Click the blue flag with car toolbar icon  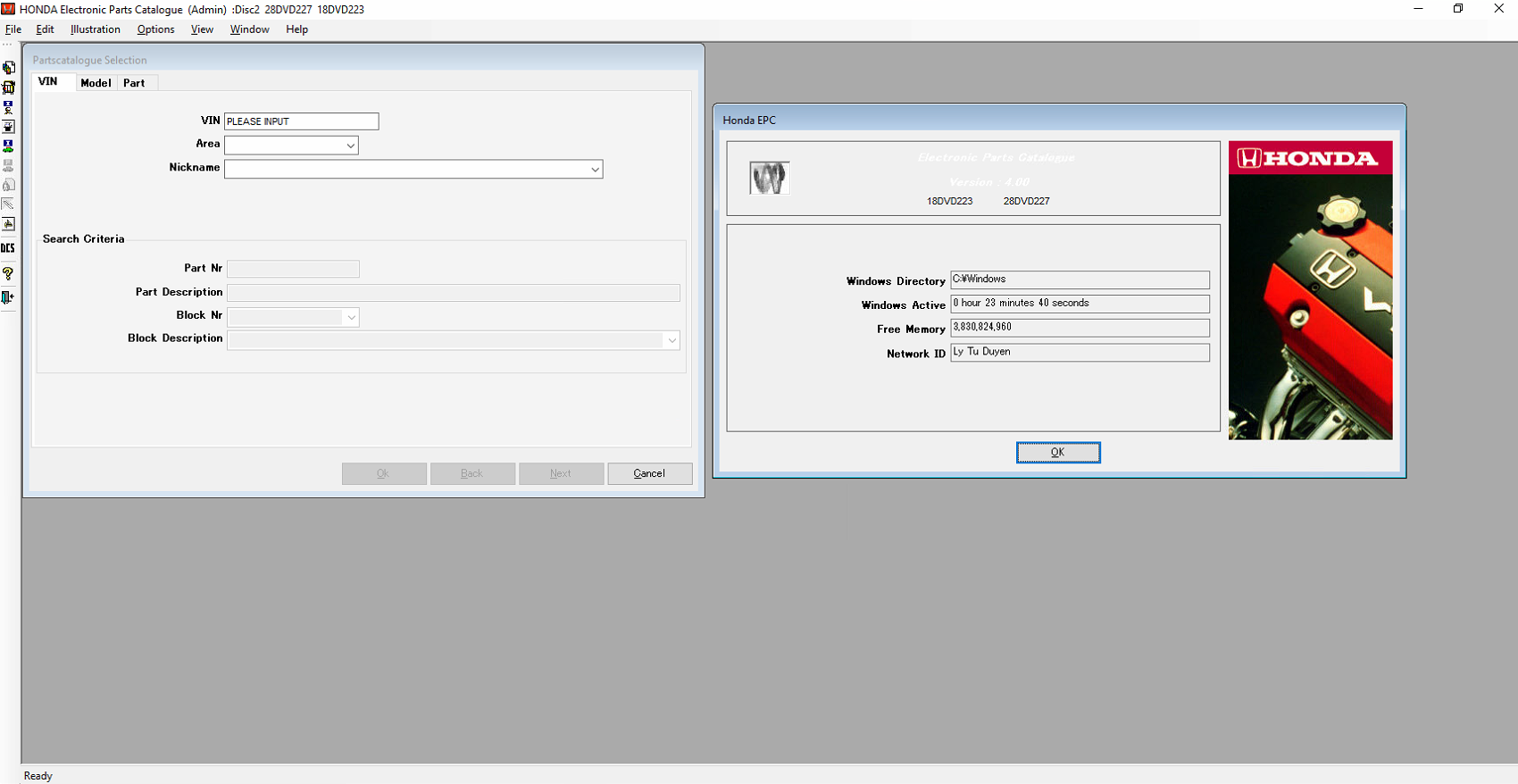point(9,146)
